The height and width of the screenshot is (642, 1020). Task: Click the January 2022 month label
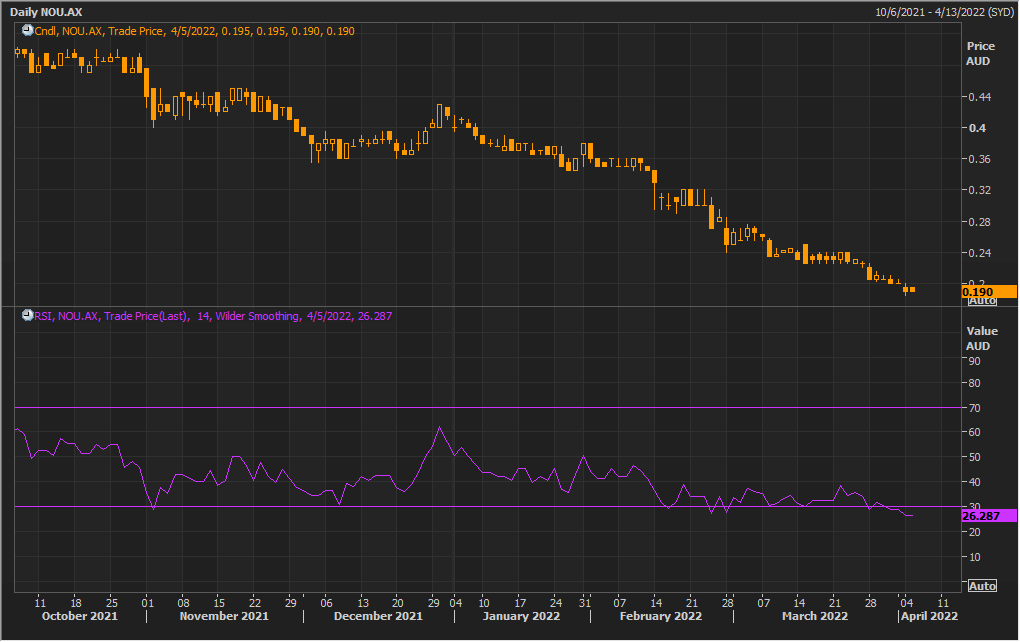[x=521, y=616]
